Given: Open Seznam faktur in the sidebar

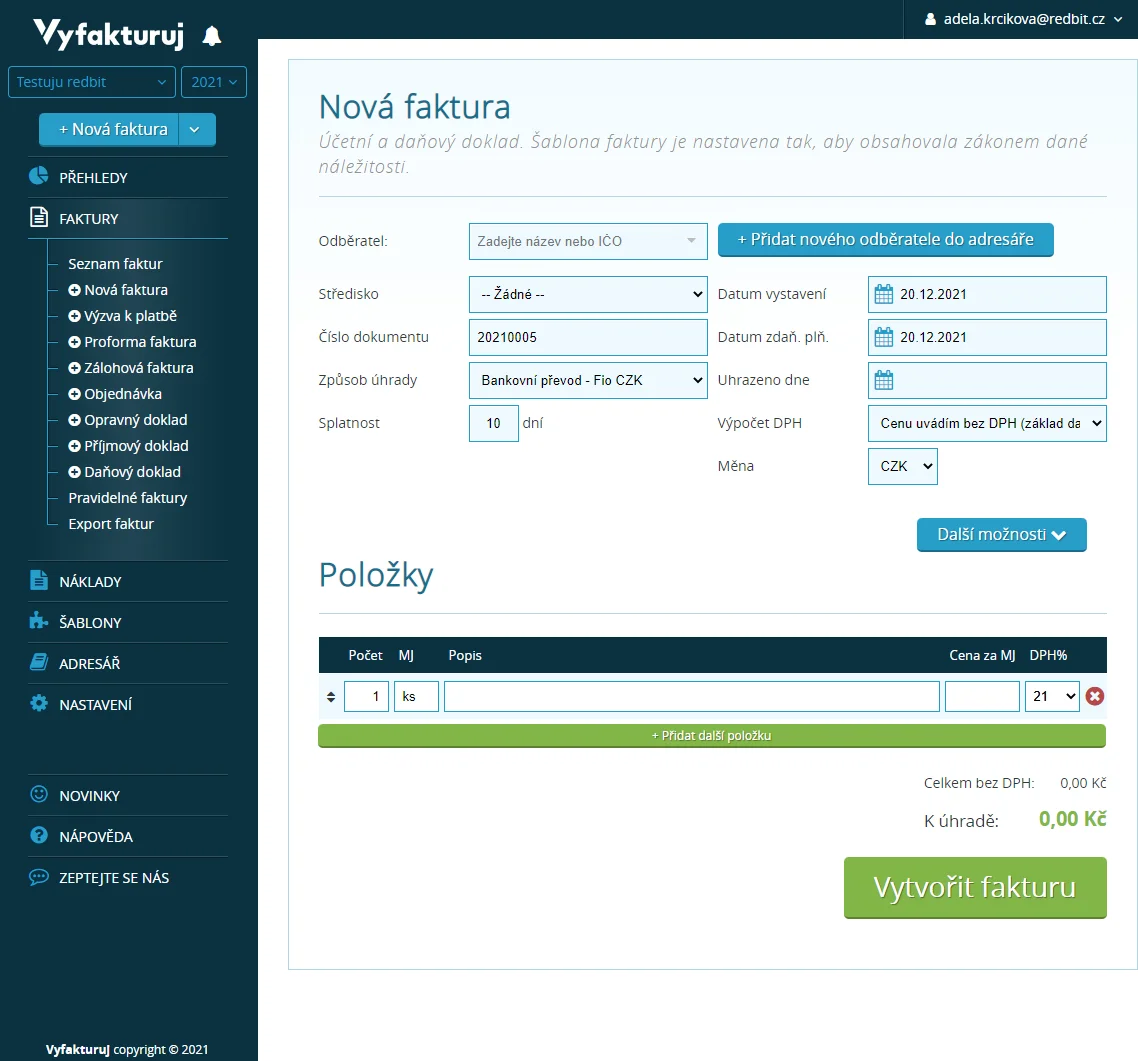Looking at the screenshot, I should [x=115, y=264].
